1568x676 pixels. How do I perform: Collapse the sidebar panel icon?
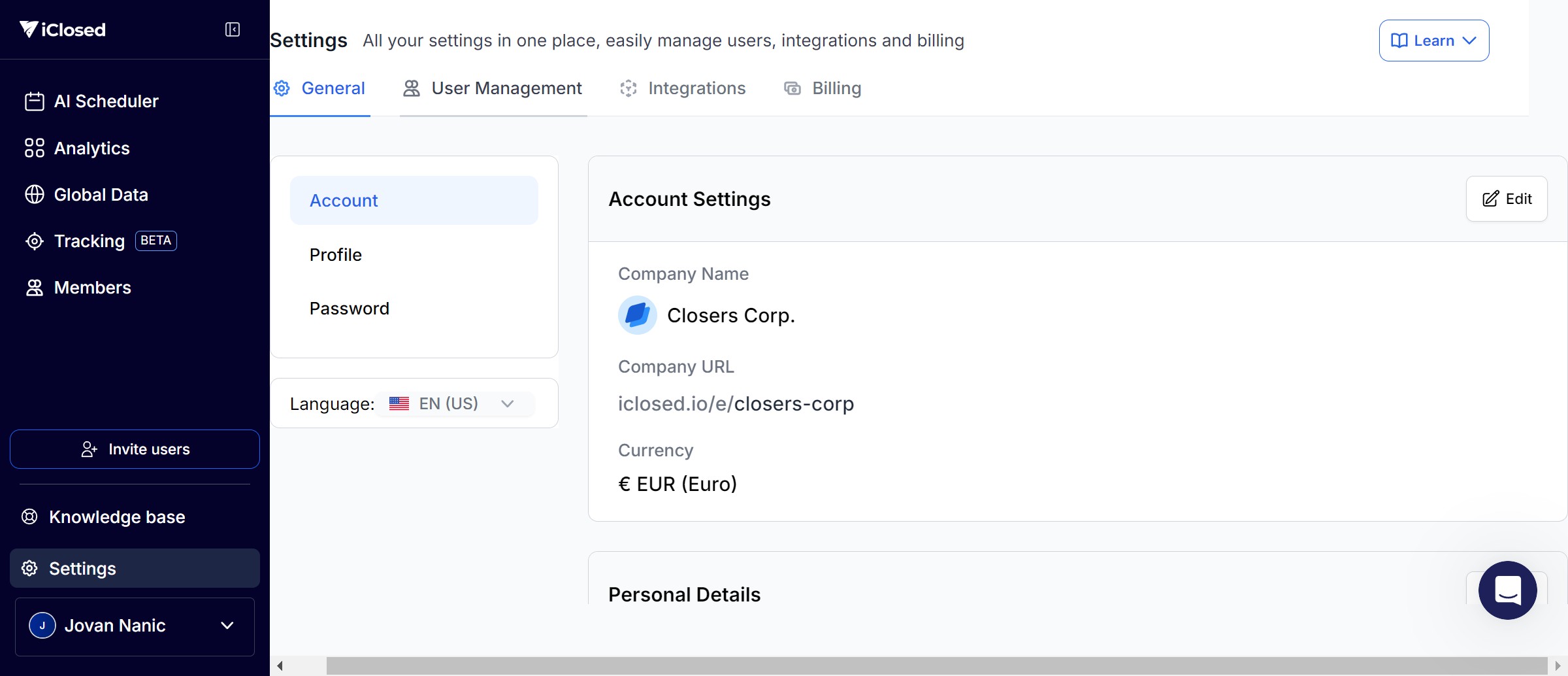[233, 29]
